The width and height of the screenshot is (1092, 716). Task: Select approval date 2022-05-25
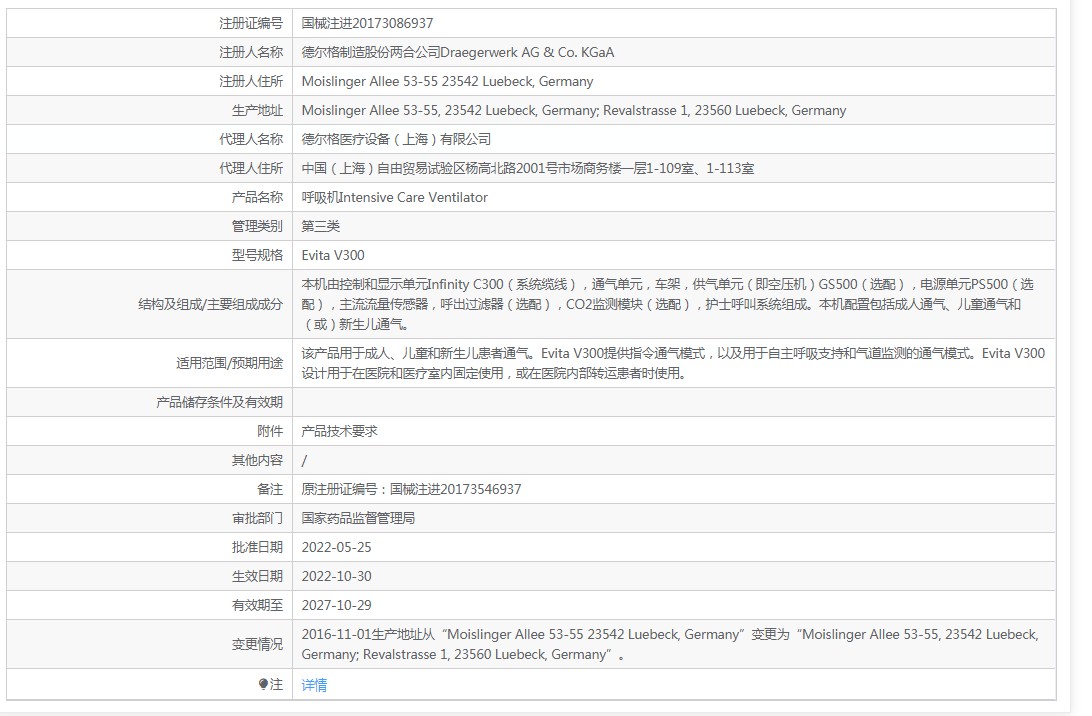click(336, 547)
